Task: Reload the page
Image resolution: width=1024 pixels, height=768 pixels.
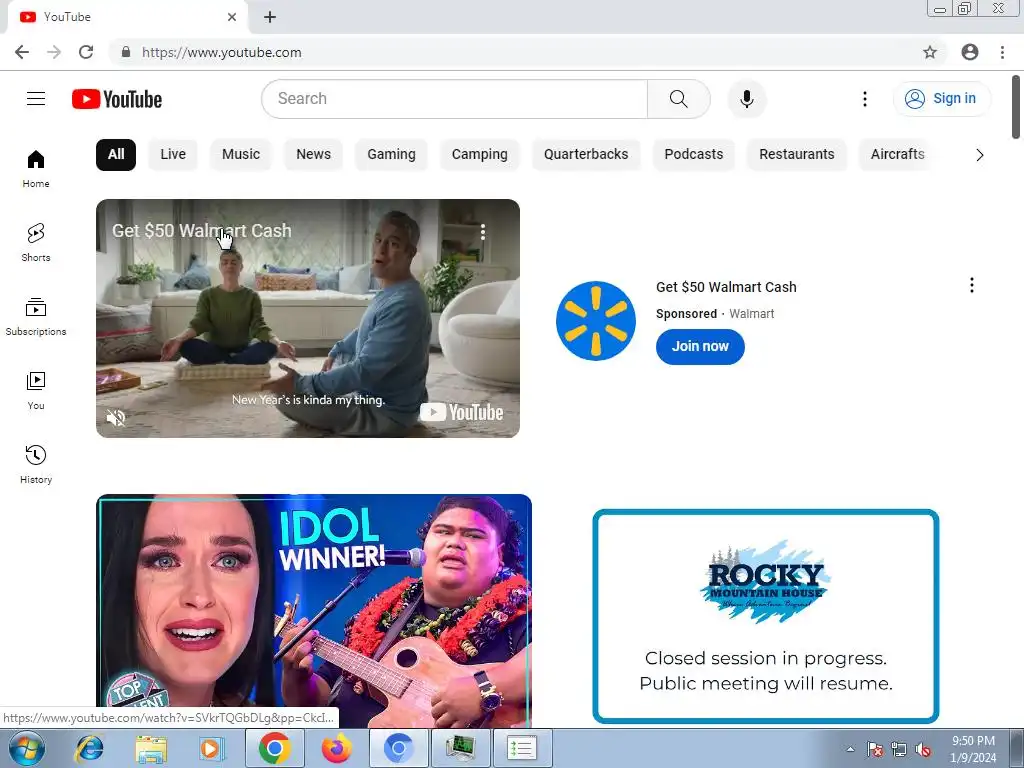Action: tap(86, 52)
